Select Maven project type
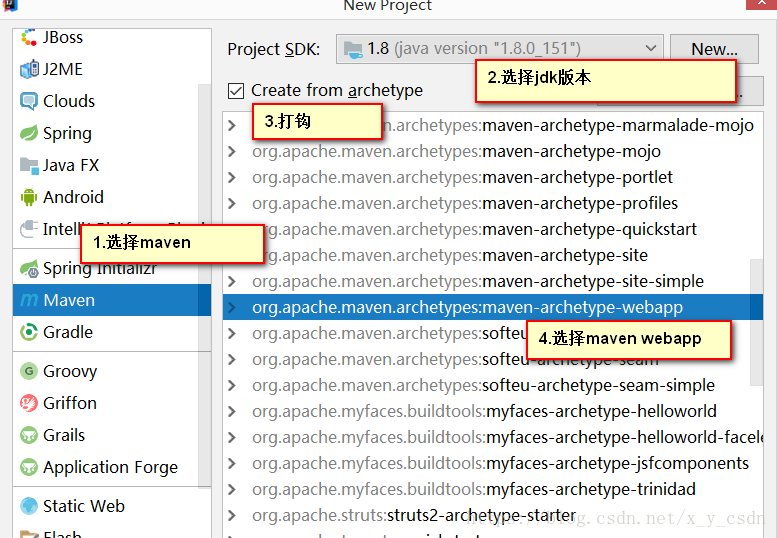The width and height of the screenshot is (777, 538). click(x=112, y=300)
